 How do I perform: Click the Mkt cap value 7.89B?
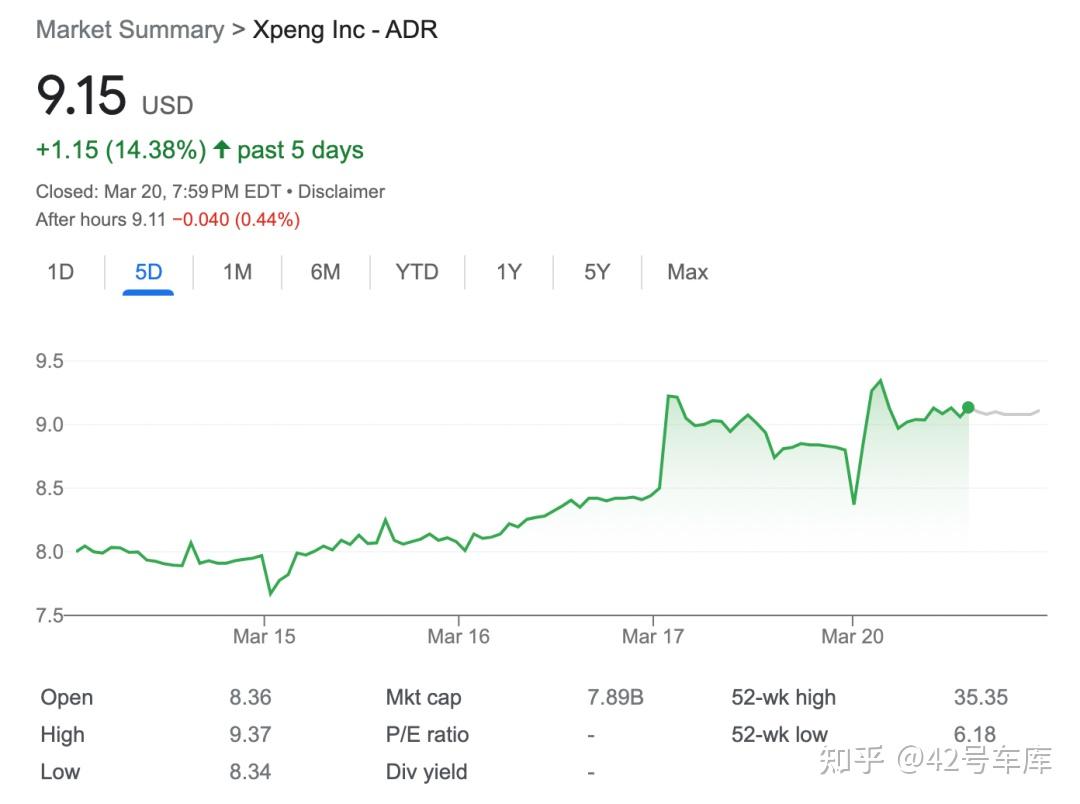[615, 697]
